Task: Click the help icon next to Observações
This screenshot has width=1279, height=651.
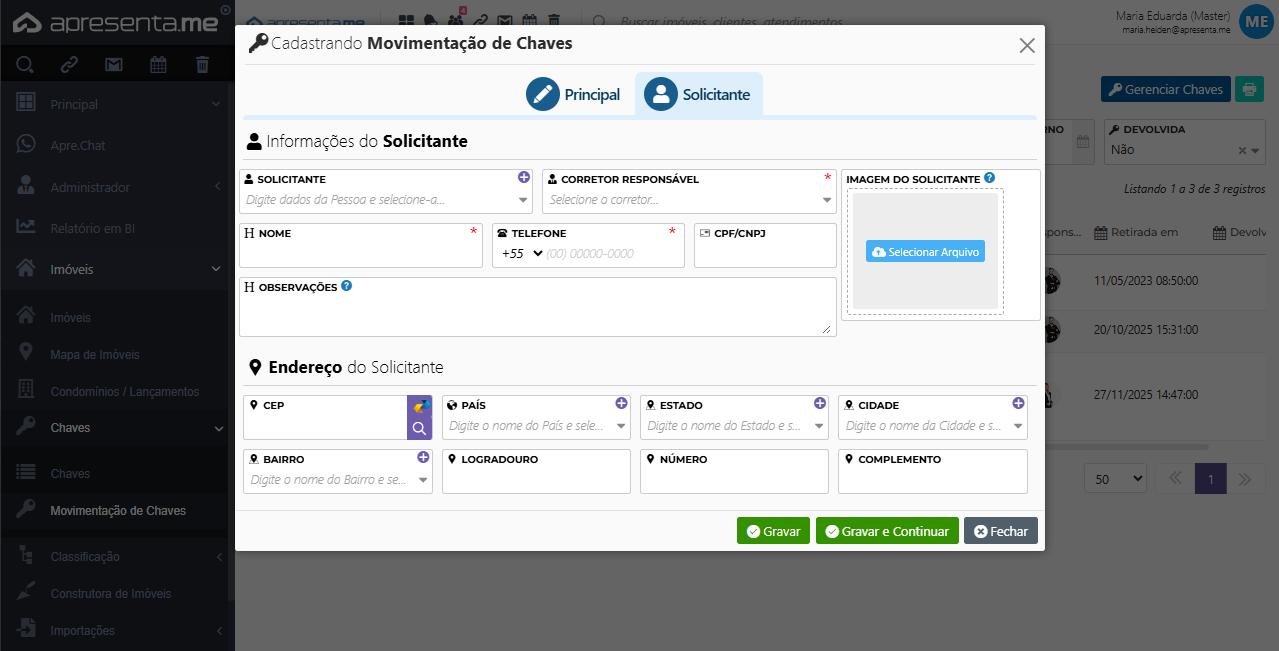Action: click(346, 286)
